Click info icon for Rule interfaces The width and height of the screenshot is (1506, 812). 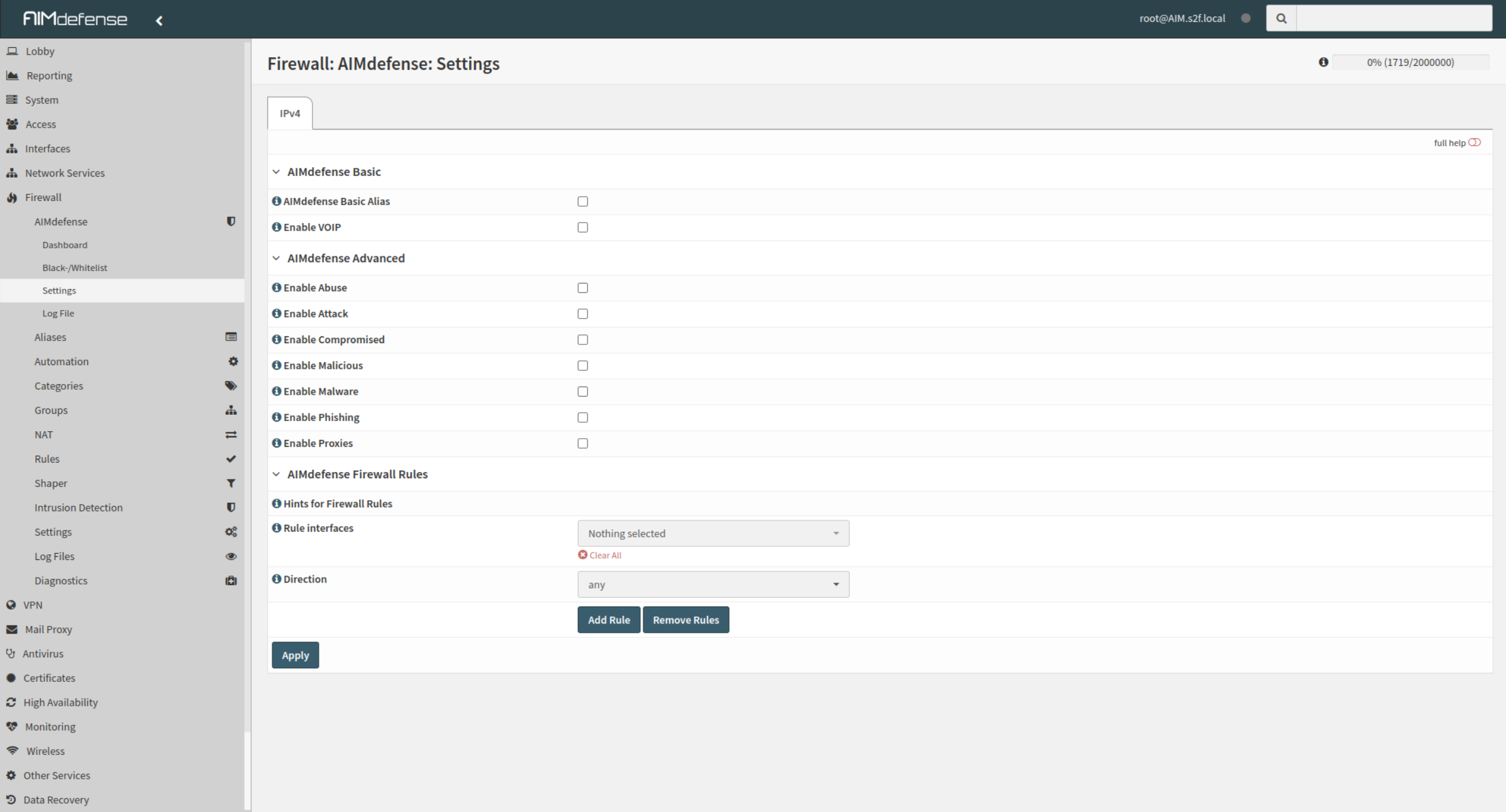276,528
